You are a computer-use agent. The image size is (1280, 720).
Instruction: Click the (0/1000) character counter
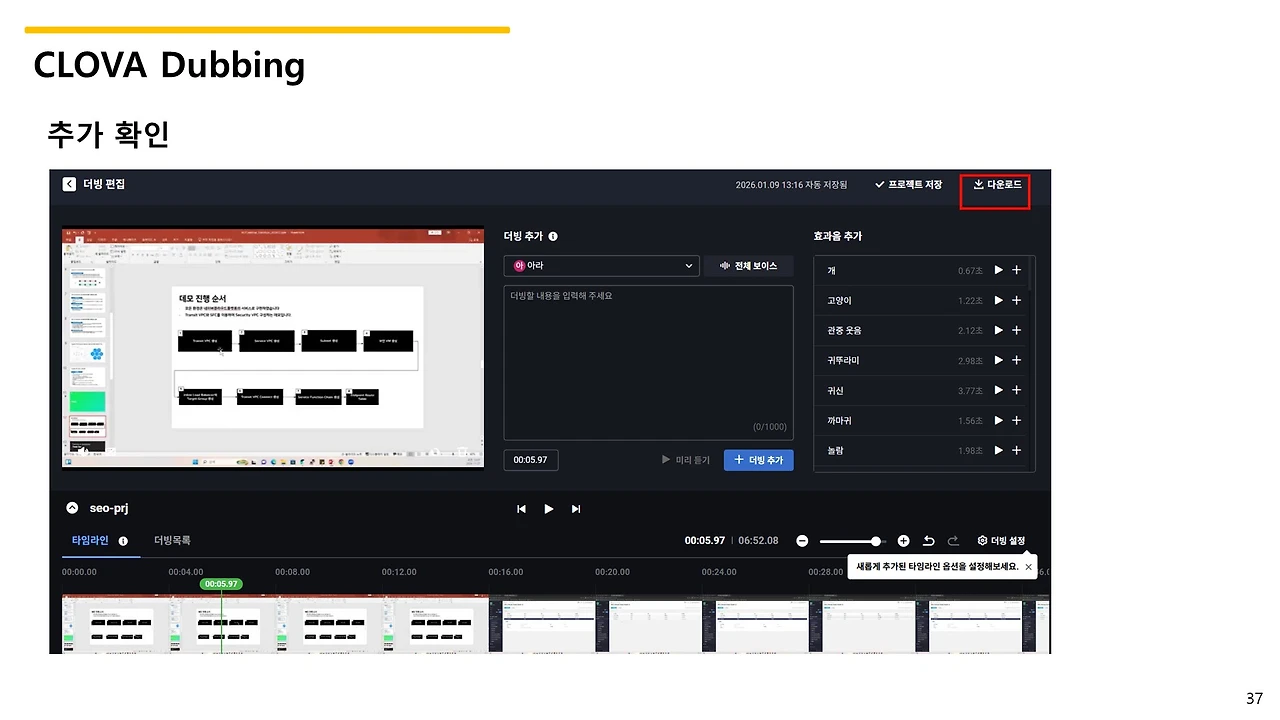770,427
